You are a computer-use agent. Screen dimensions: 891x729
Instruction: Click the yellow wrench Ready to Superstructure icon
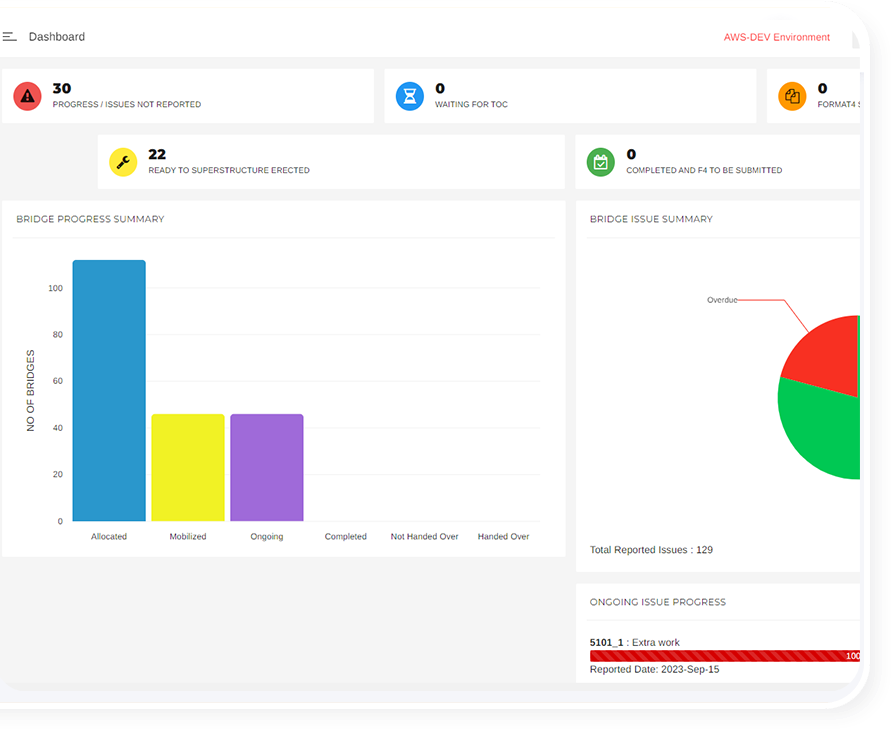tap(123, 162)
